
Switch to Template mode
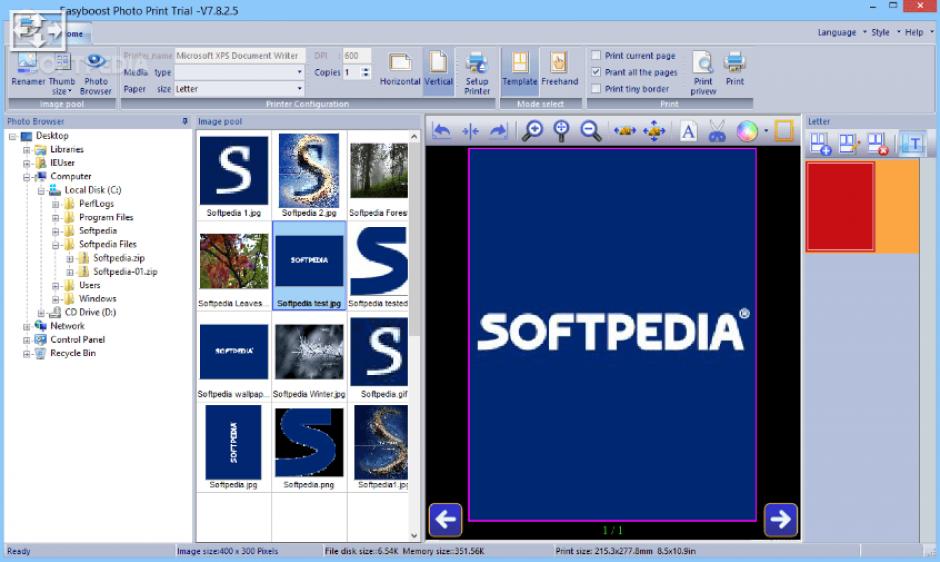coord(520,70)
